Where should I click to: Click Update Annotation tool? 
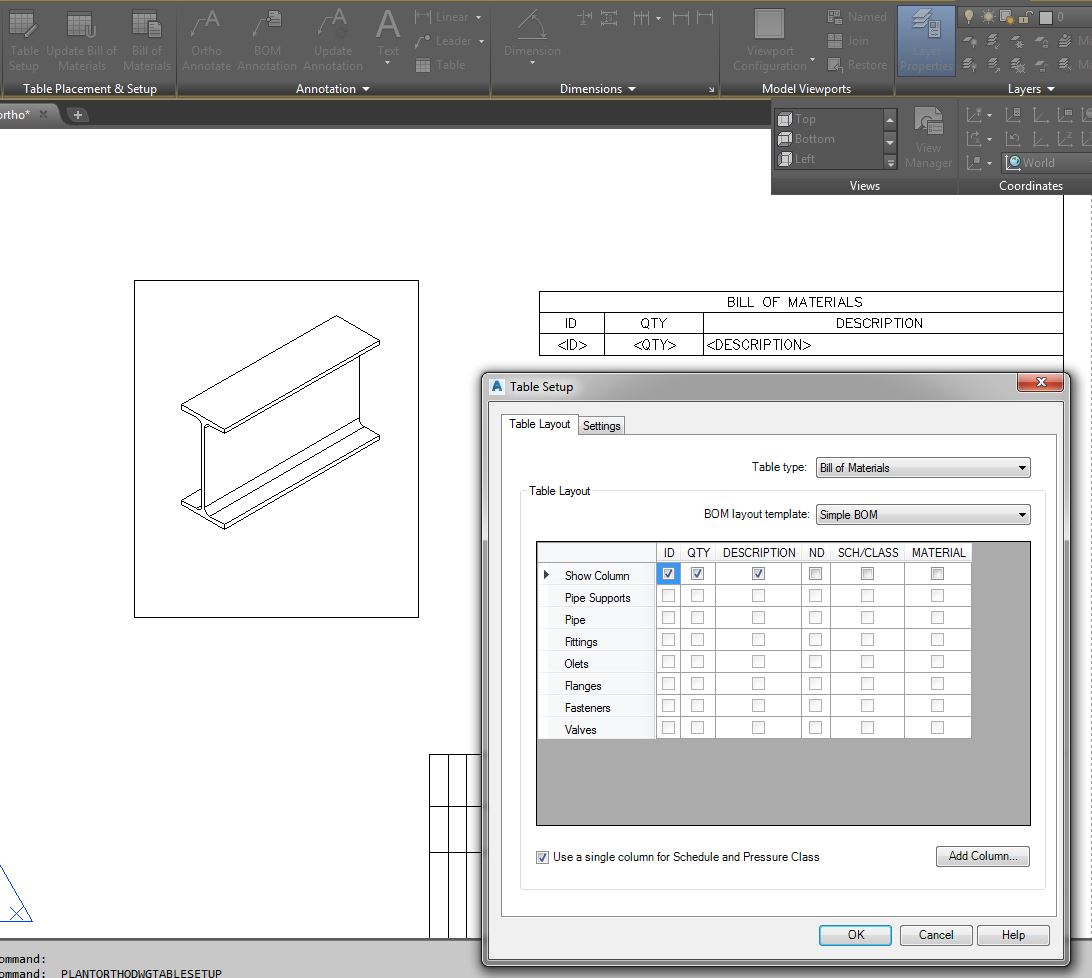click(333, 40)
